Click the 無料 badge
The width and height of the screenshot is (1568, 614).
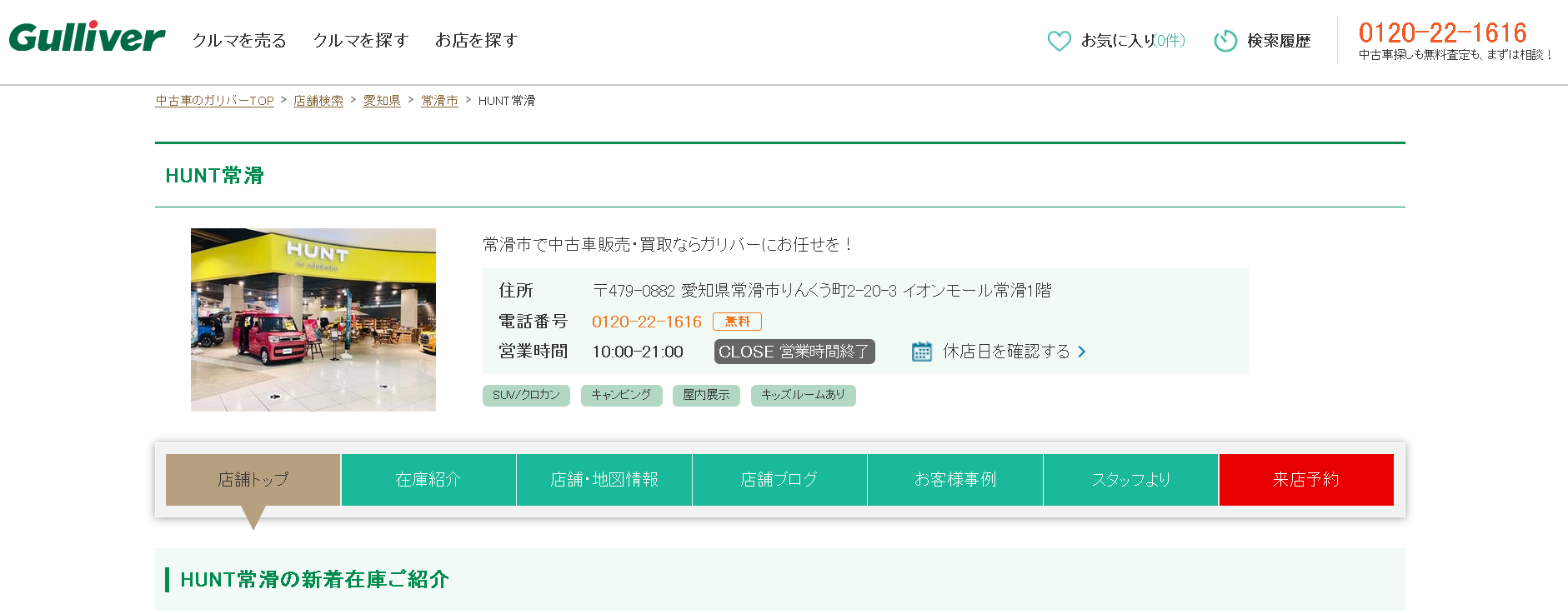coord(737,322)
